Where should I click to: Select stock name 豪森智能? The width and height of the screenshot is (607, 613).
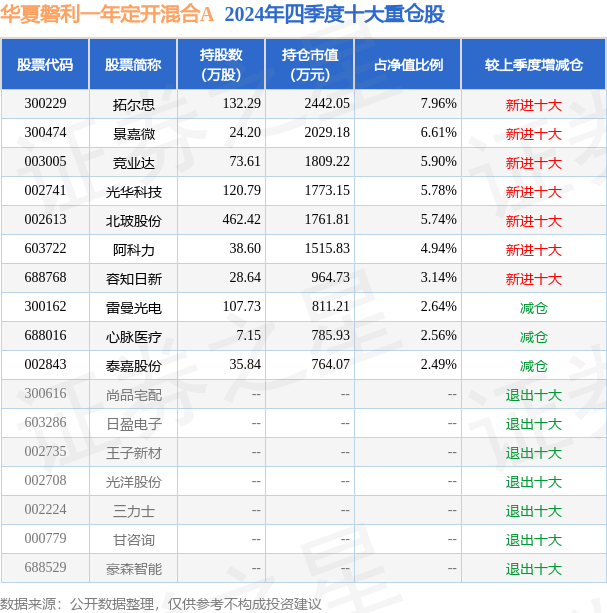134,568
